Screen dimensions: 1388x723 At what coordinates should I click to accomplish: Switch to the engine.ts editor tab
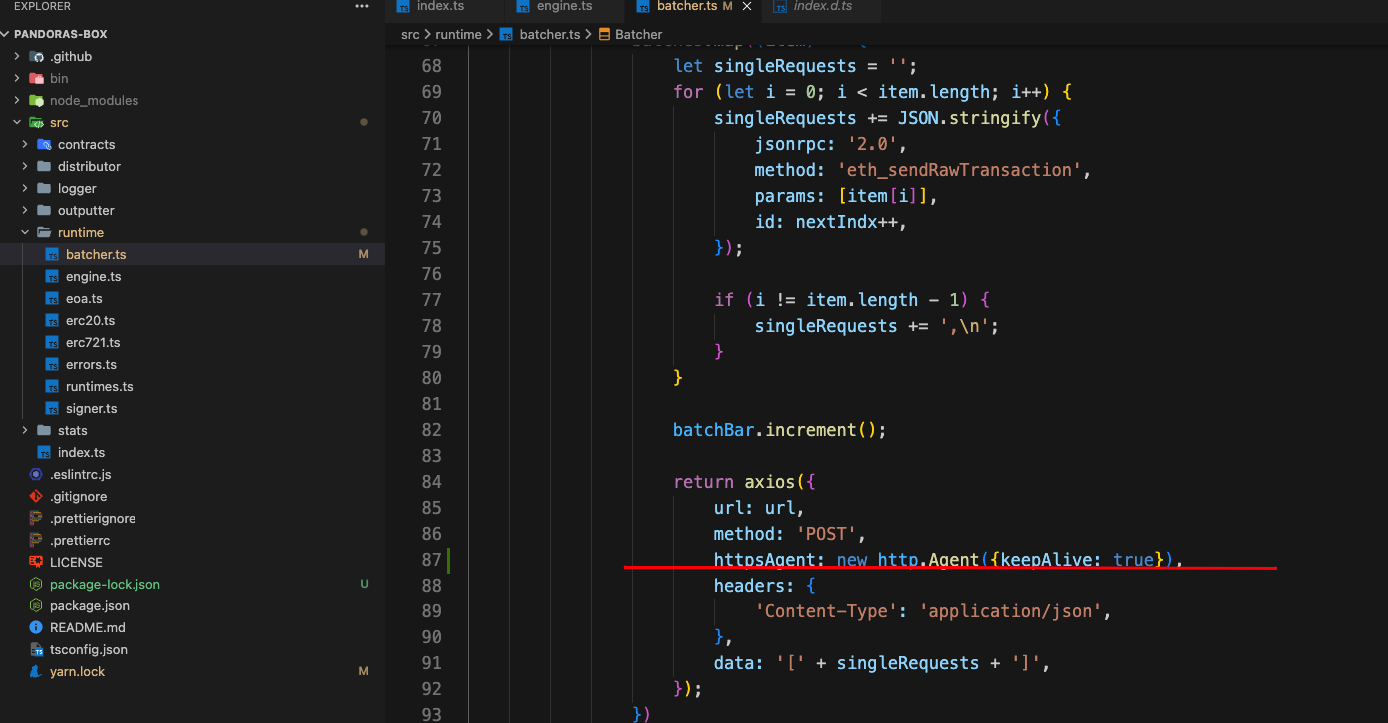click(x=564, y=6)
